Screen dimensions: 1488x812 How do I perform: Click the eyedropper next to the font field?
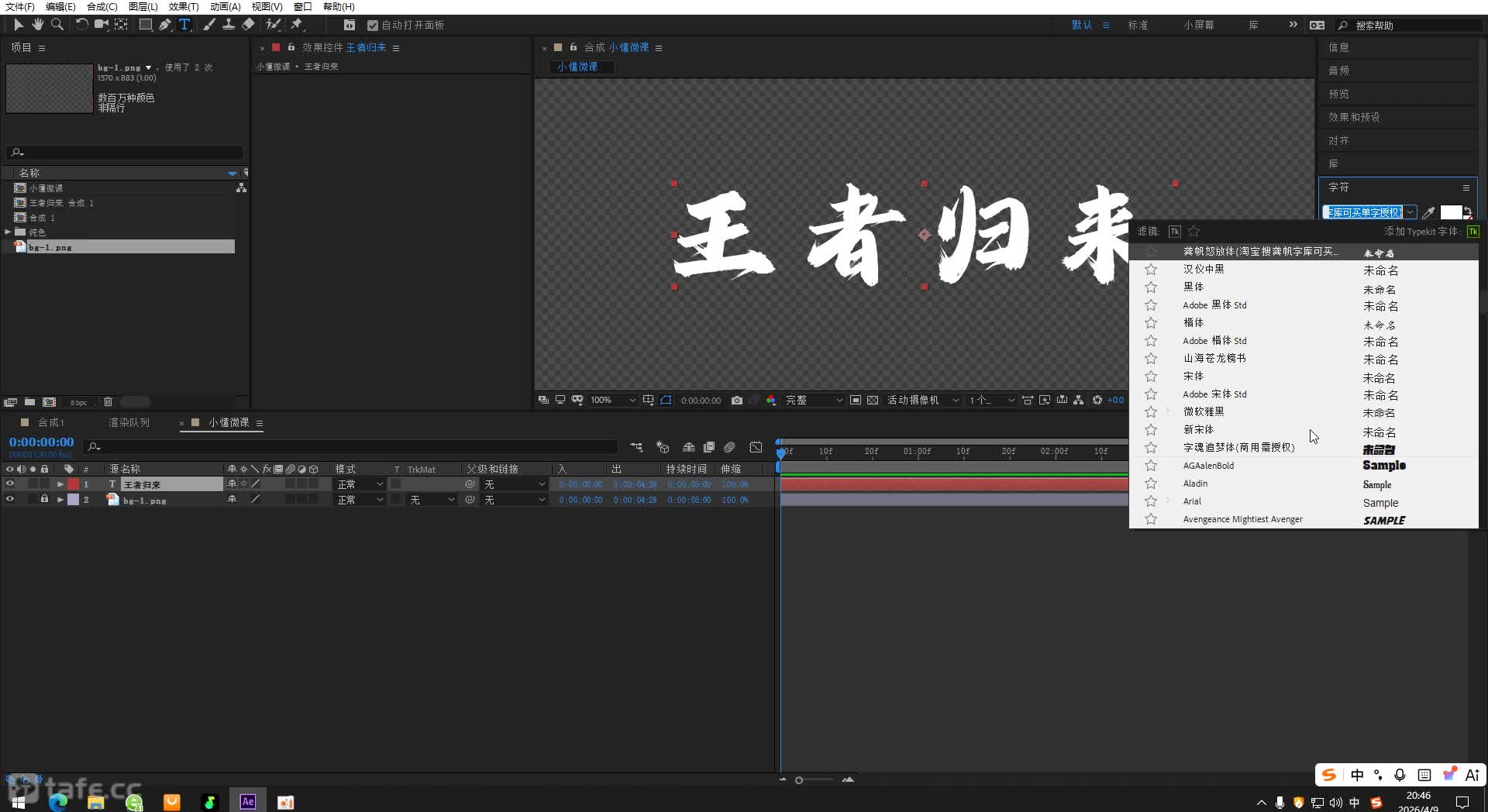[x=1428, y=212]
